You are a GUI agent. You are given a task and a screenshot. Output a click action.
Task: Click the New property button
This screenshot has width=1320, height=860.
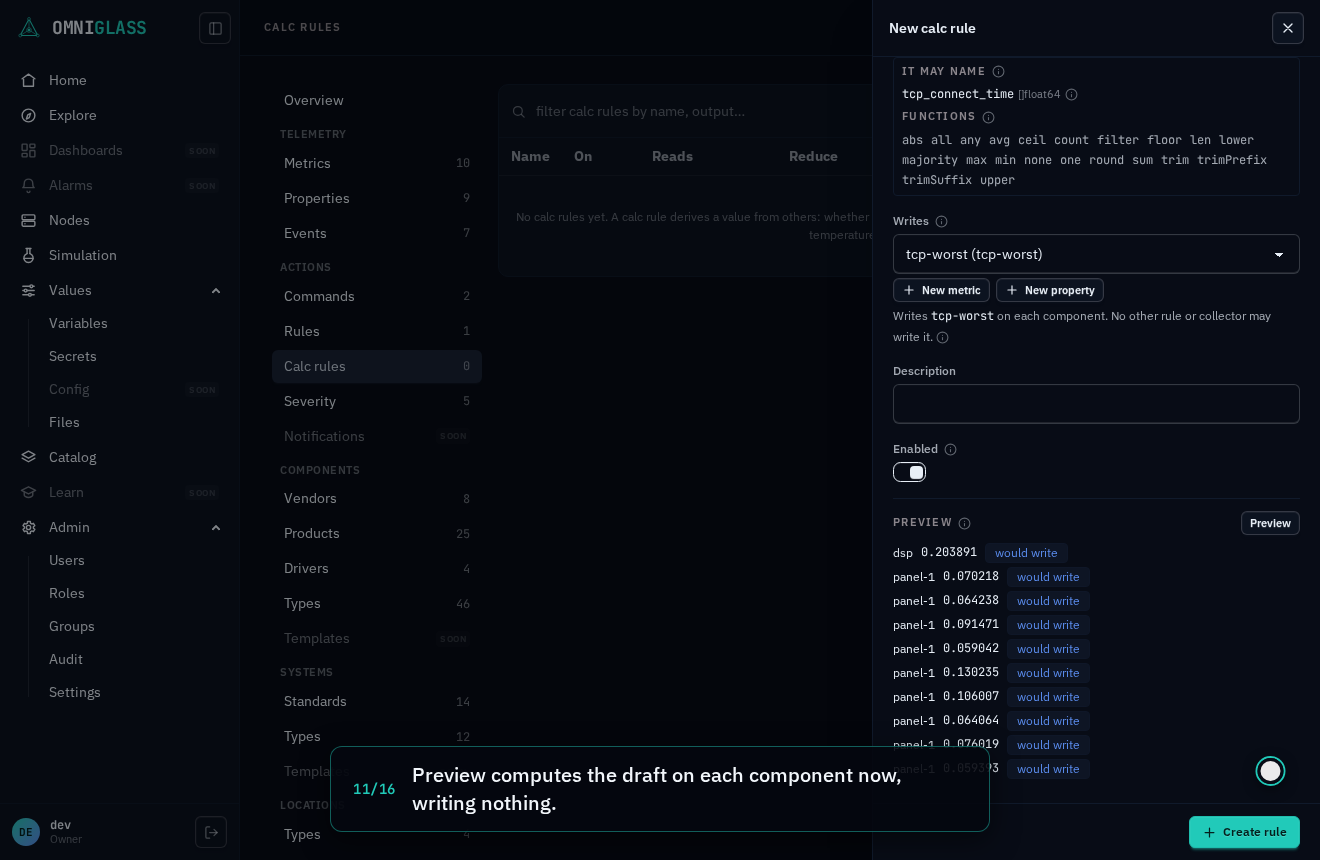point(1050,290)
